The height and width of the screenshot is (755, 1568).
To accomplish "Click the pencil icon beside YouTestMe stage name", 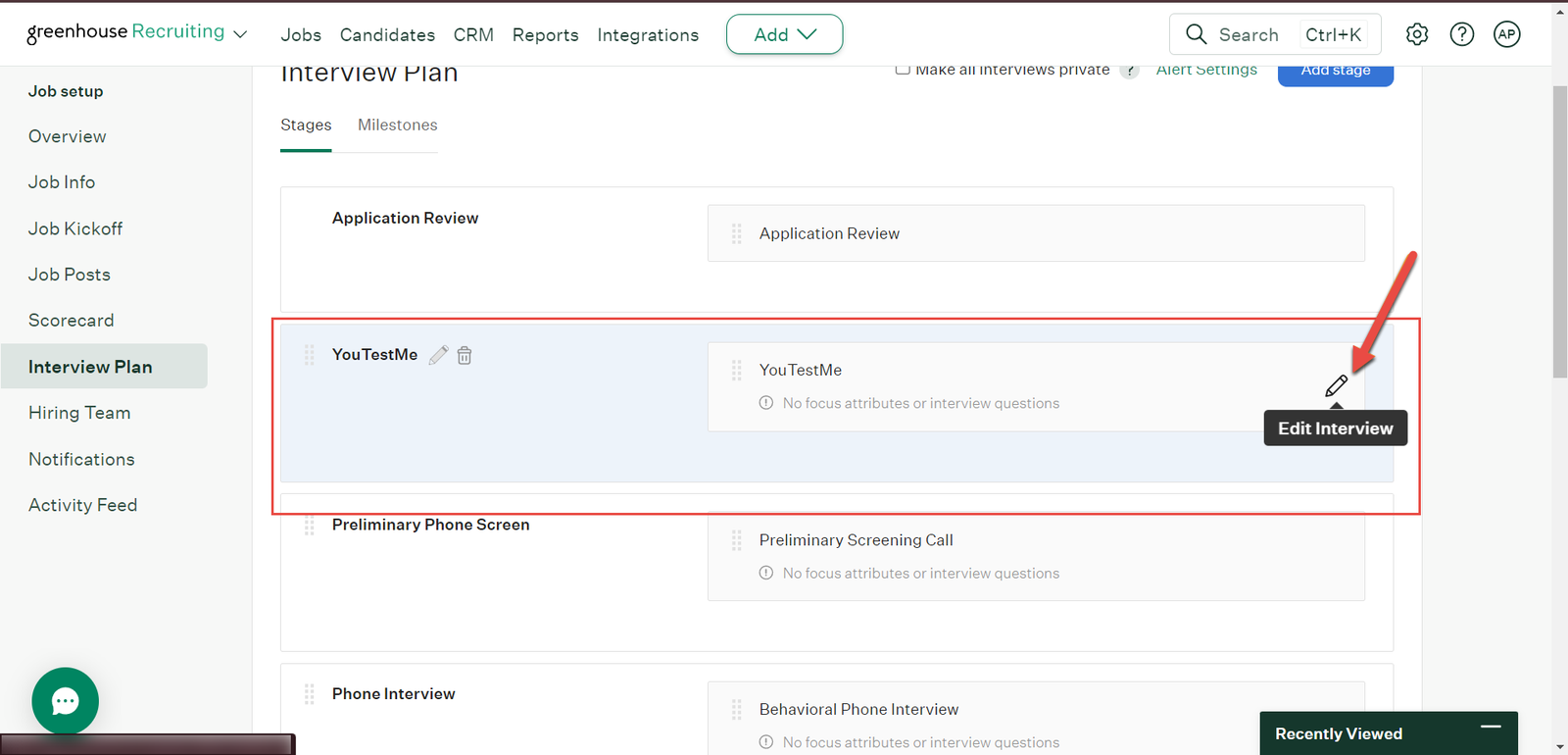I will (438, 355).
